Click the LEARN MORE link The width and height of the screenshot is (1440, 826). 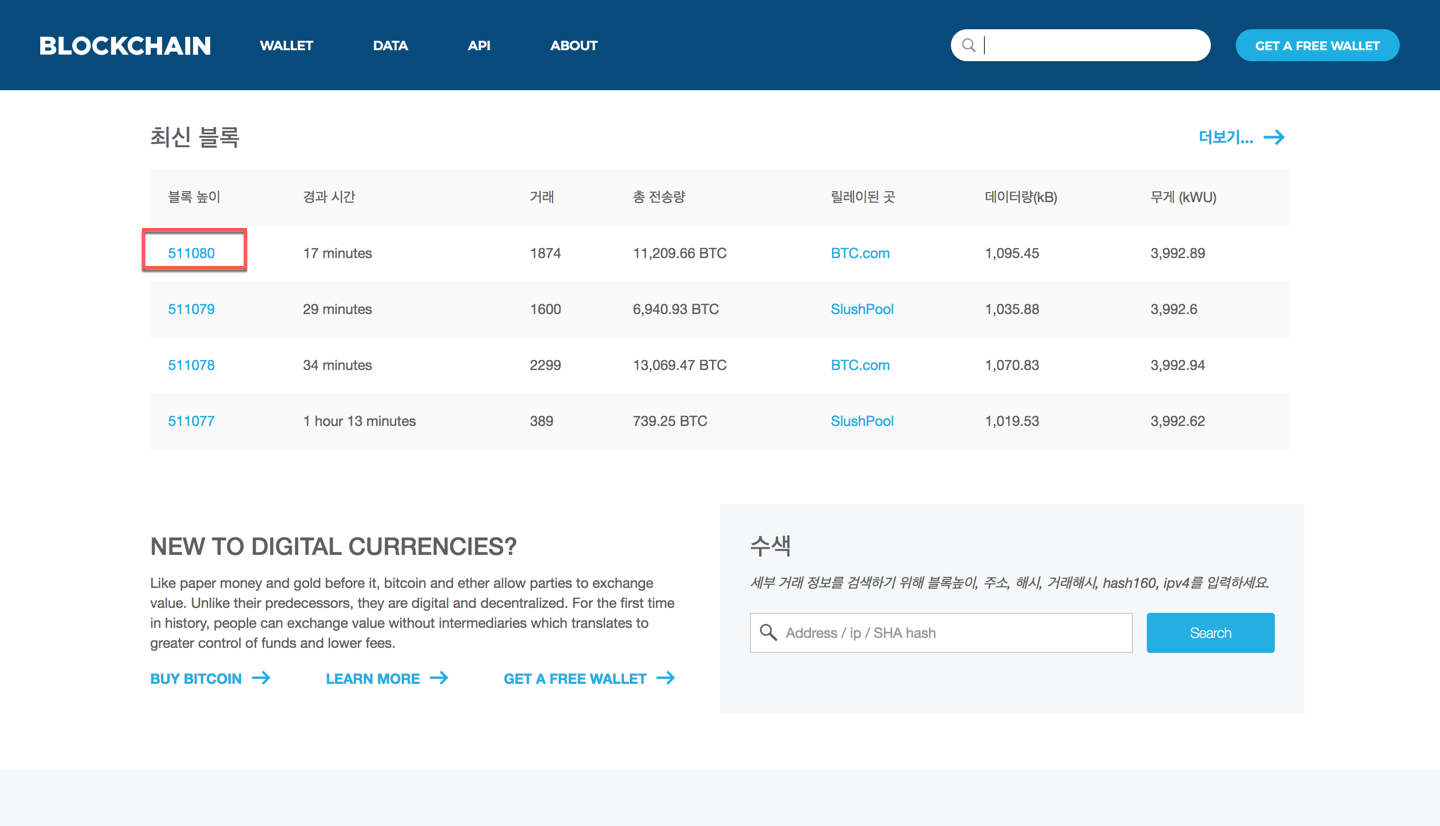373,678
